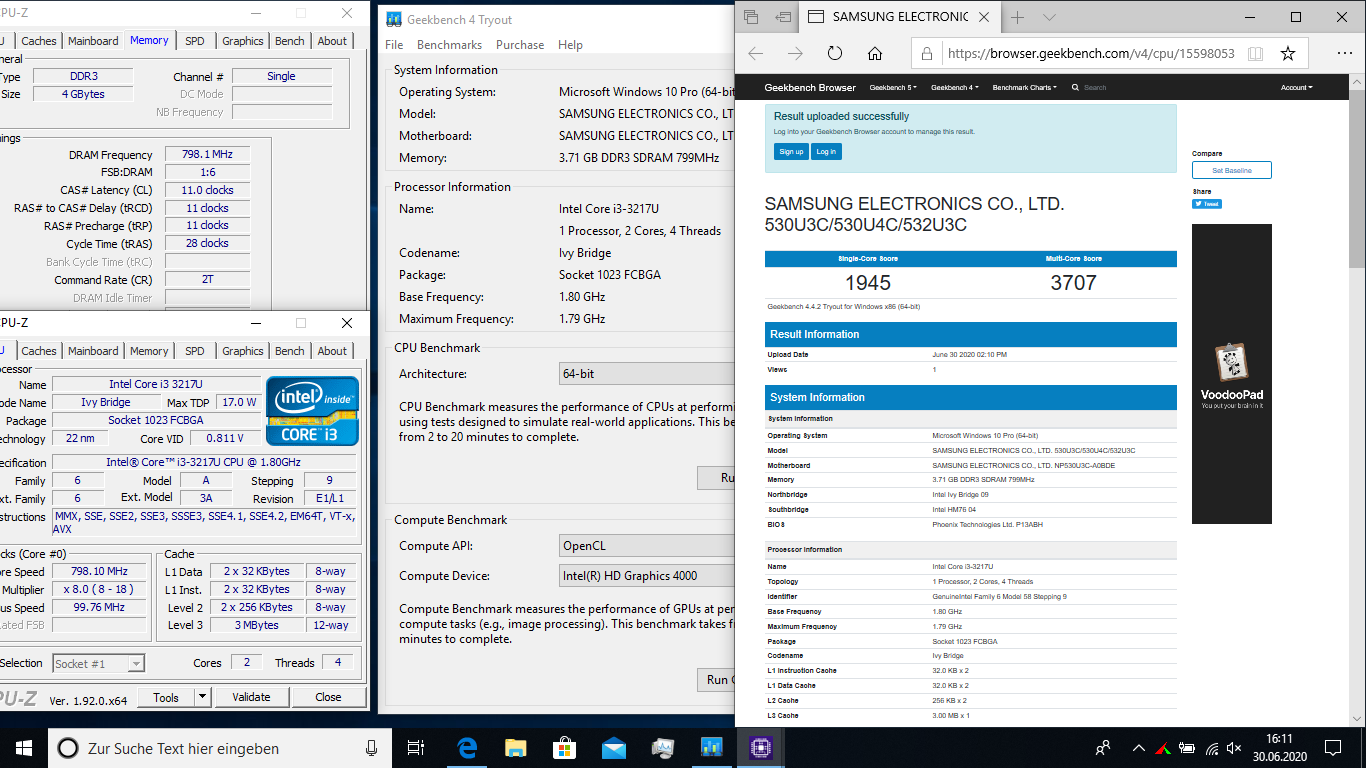This screenshot has width=1366, height=768.
Task: Open Graphics tab in CPU-Z processor window
Action: click(x=243, y=351)
